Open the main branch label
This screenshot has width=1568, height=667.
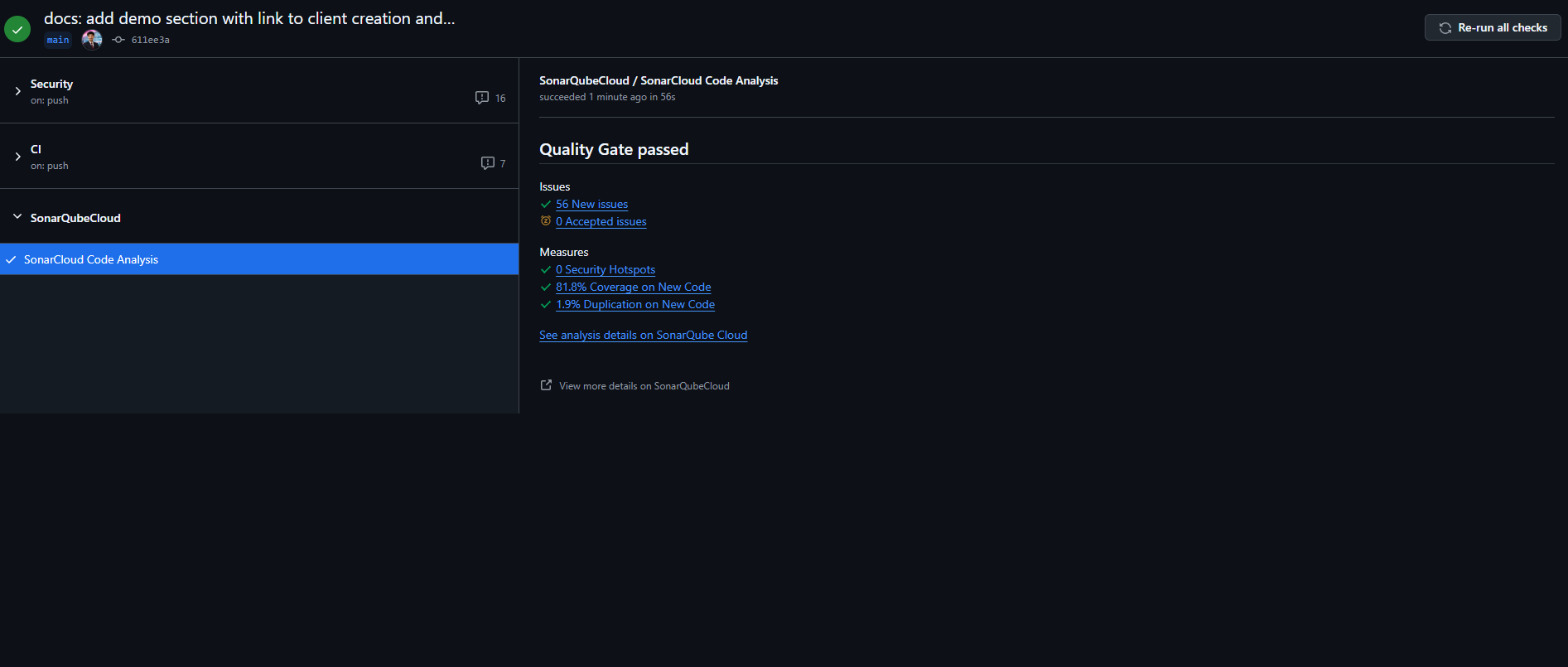coord(58,40)
